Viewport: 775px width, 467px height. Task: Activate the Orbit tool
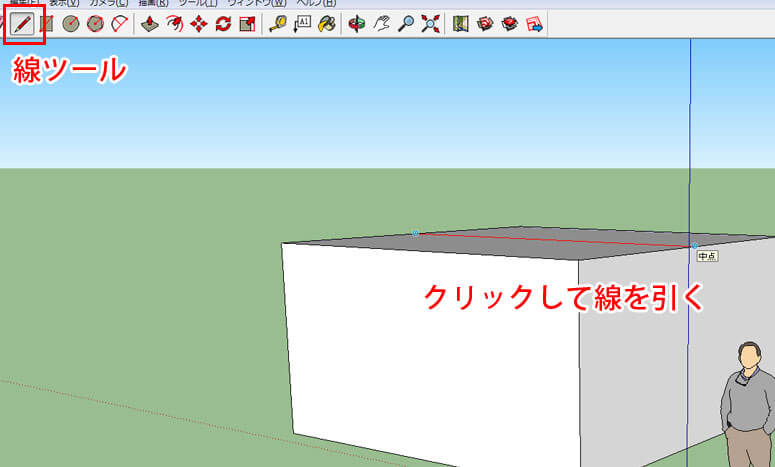point(357,24)
